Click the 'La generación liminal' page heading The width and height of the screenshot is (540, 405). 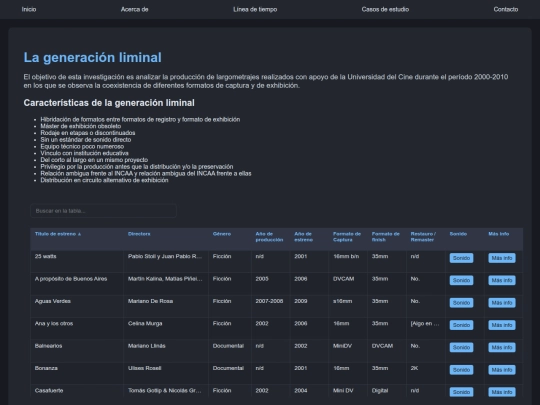click(x=93, y=58)
